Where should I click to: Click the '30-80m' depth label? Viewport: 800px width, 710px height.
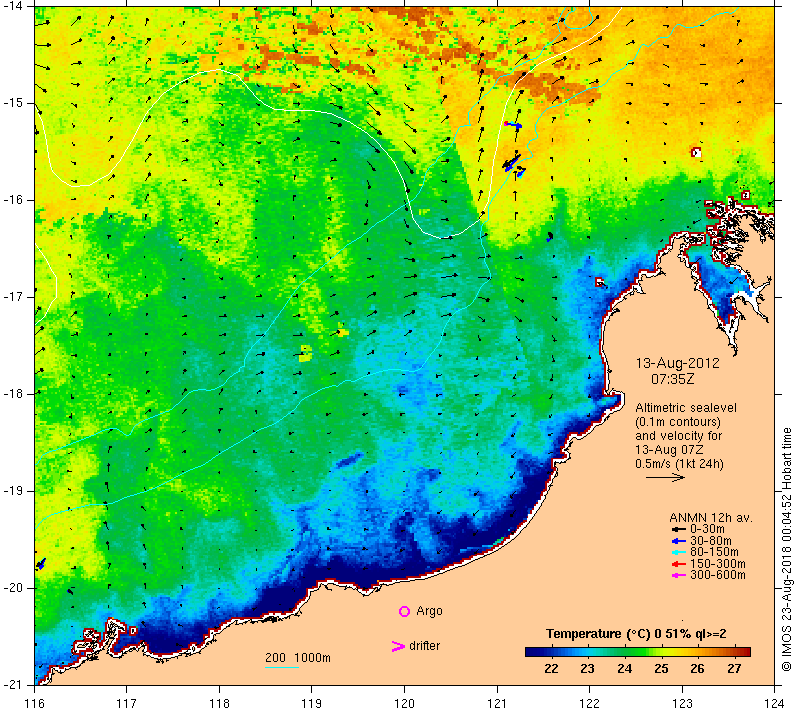pos(711,541)
